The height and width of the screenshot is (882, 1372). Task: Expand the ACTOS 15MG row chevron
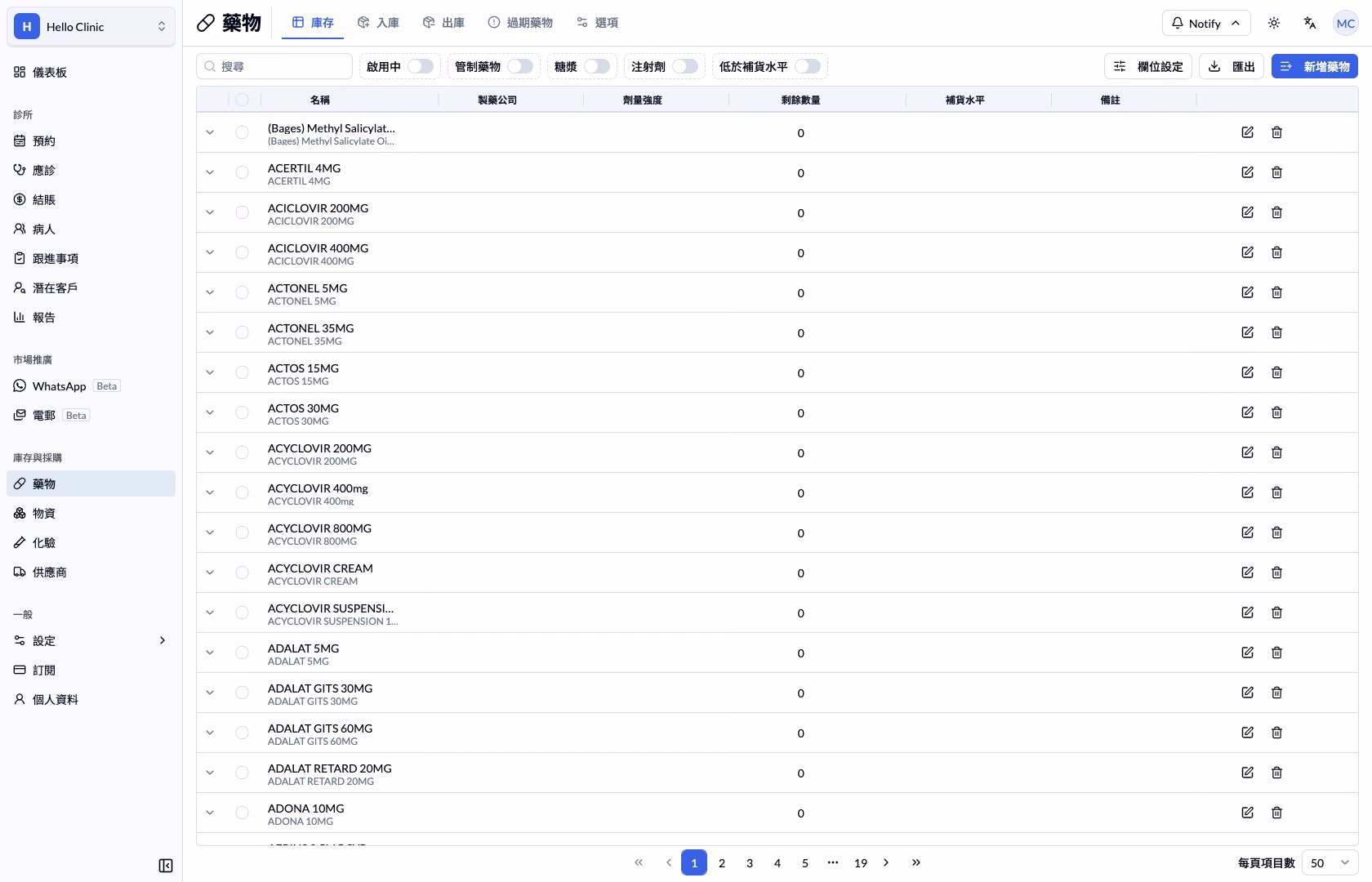click(x=210, y=372)
